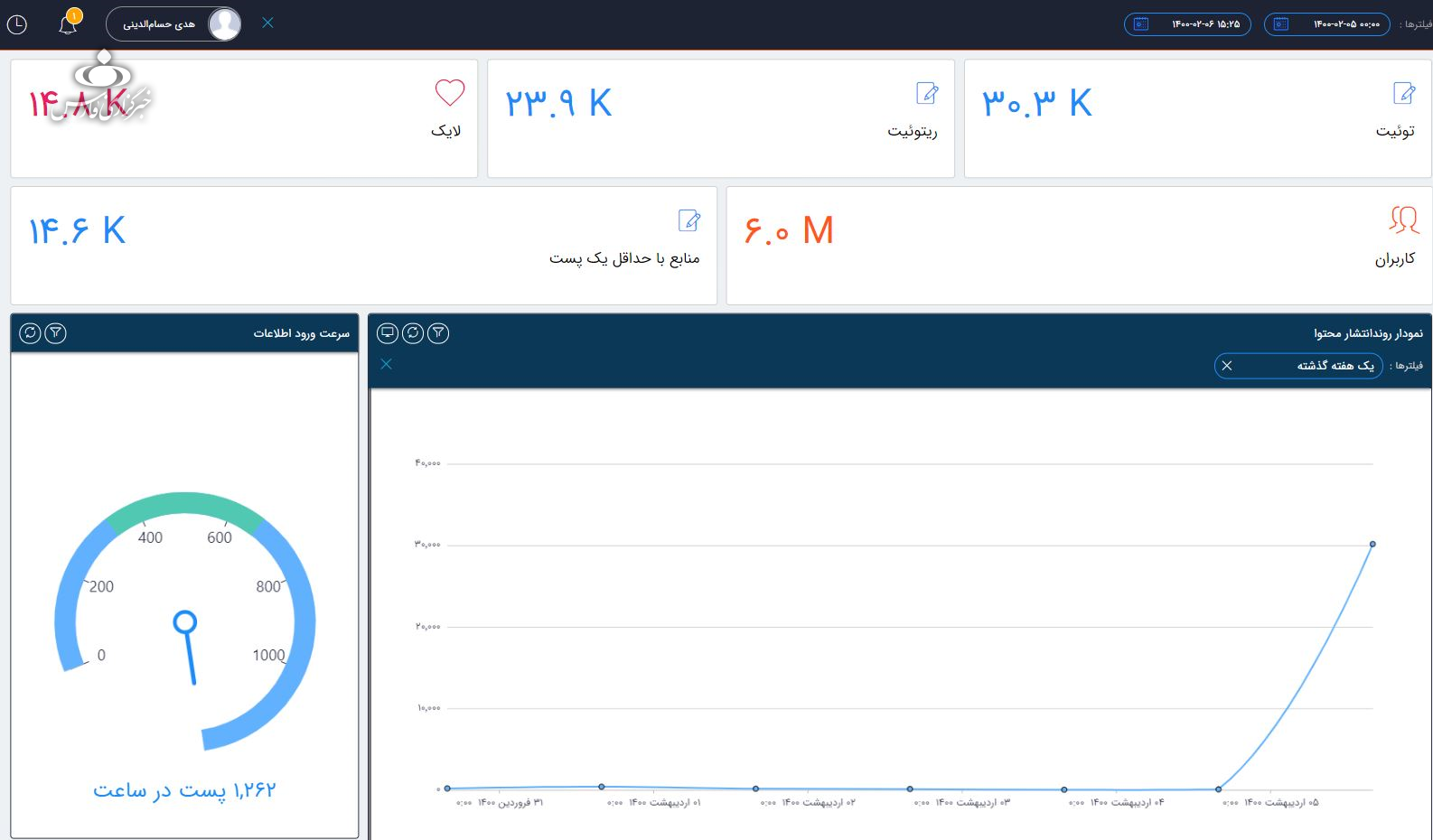Click the users icon on کاربران card
Image resolution: width=1433 pixels, height=840 pixels.
click(1403, 219)
